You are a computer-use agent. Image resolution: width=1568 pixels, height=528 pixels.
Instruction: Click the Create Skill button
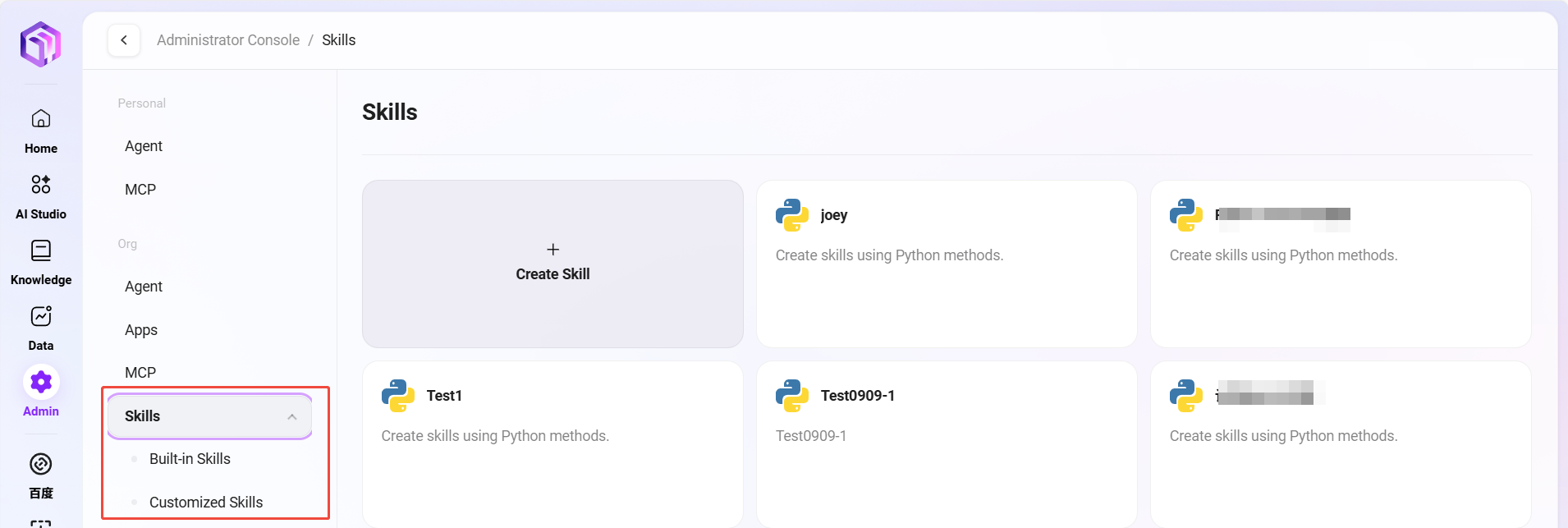(x=552, y=264)
